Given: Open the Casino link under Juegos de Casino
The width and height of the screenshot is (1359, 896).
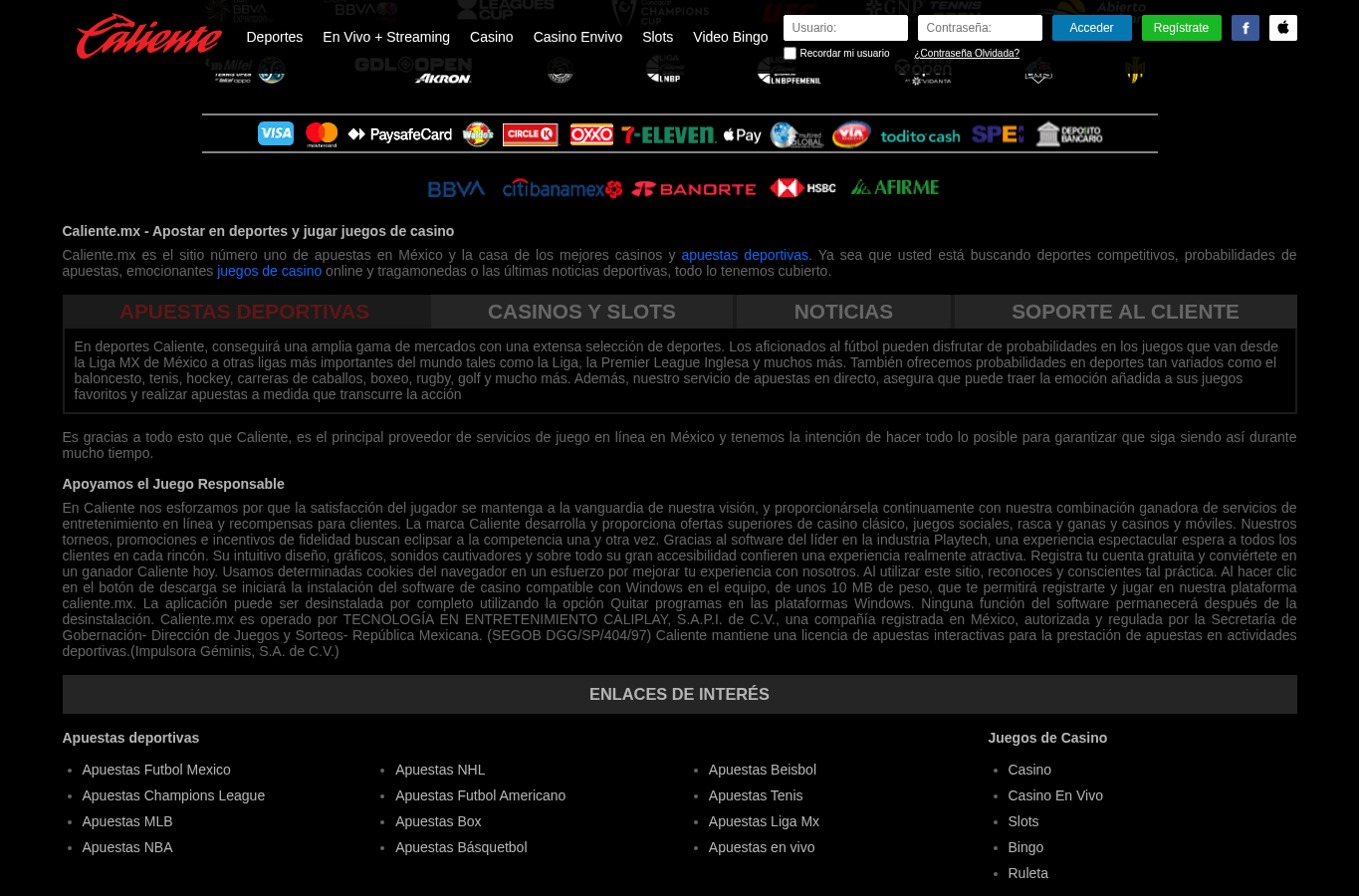Looking at the screenshot, I should click(x=1029, y=770).
